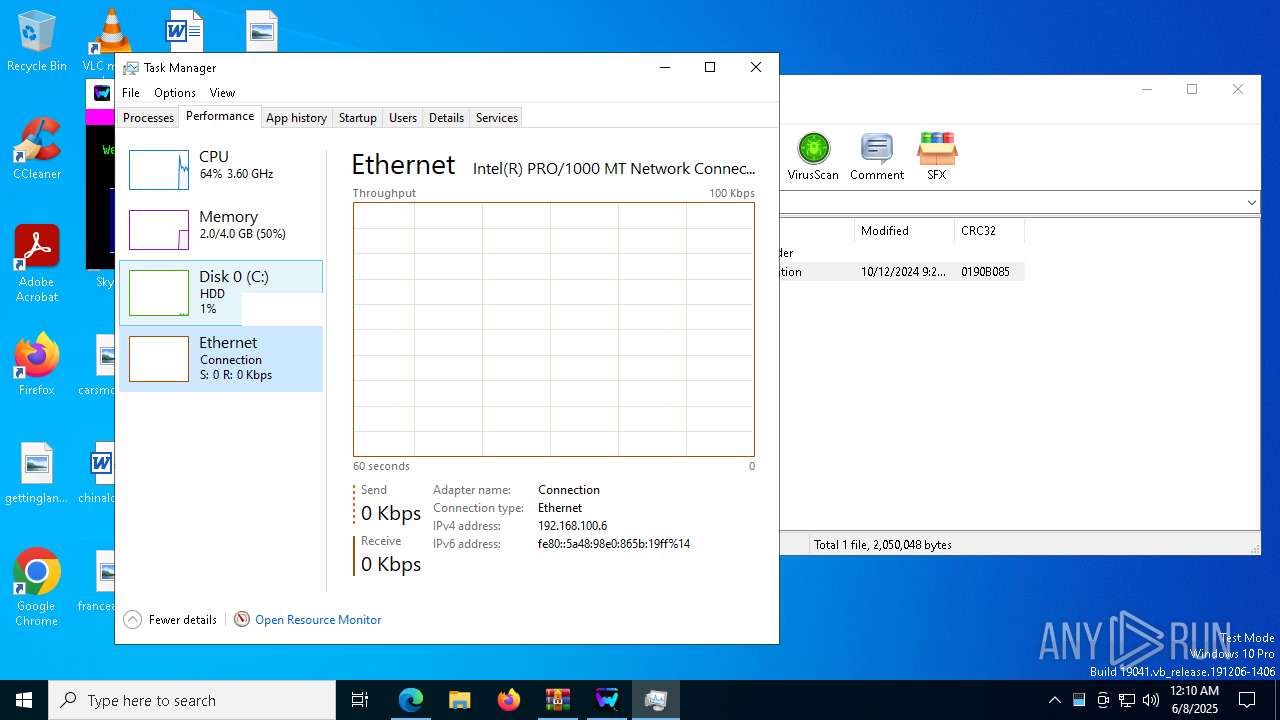Open the View menu in Task Manager
Viewport: 1280px width, 720px height.
tap(222, 93)
